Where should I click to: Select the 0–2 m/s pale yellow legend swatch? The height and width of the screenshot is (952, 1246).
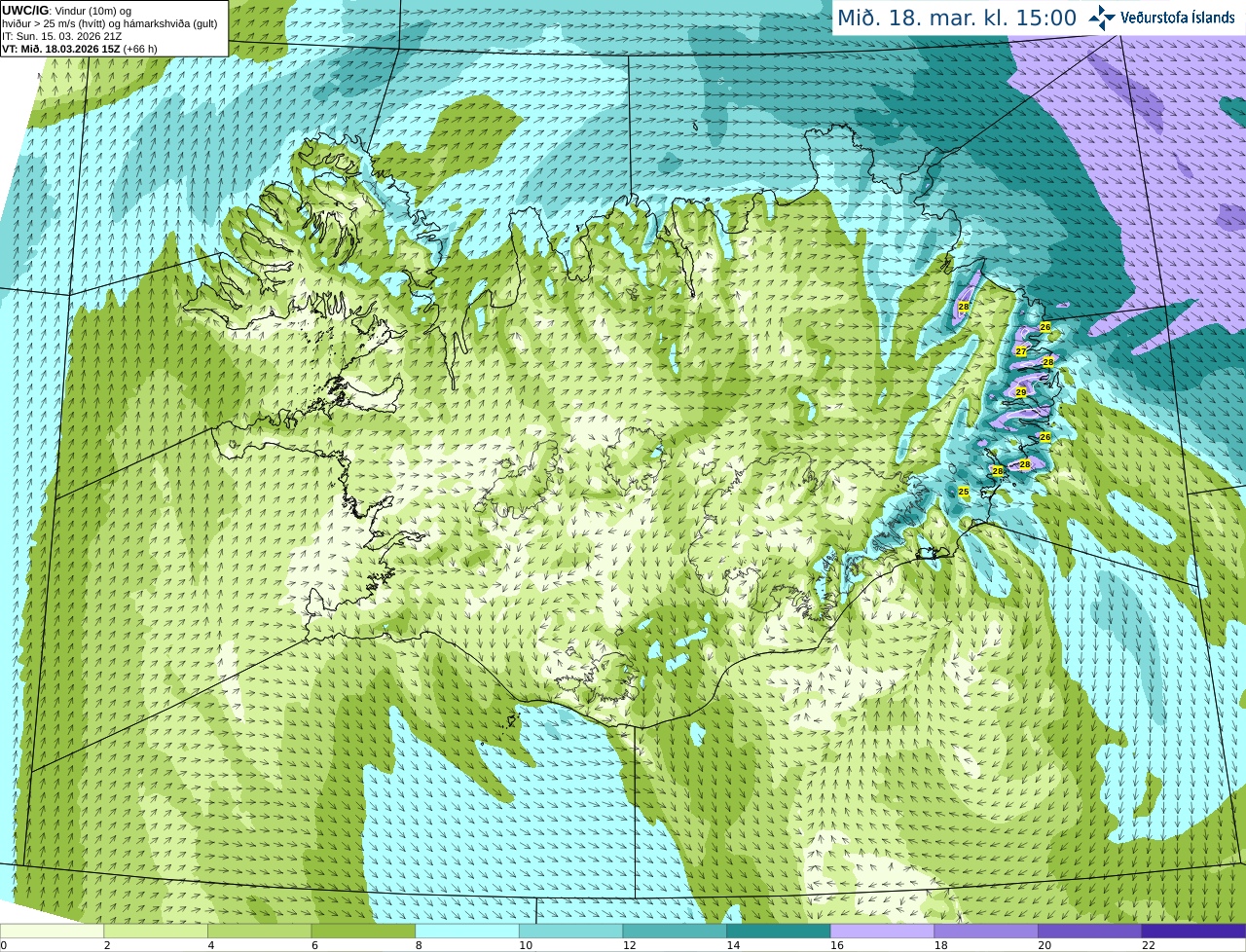tap(52, 931)
